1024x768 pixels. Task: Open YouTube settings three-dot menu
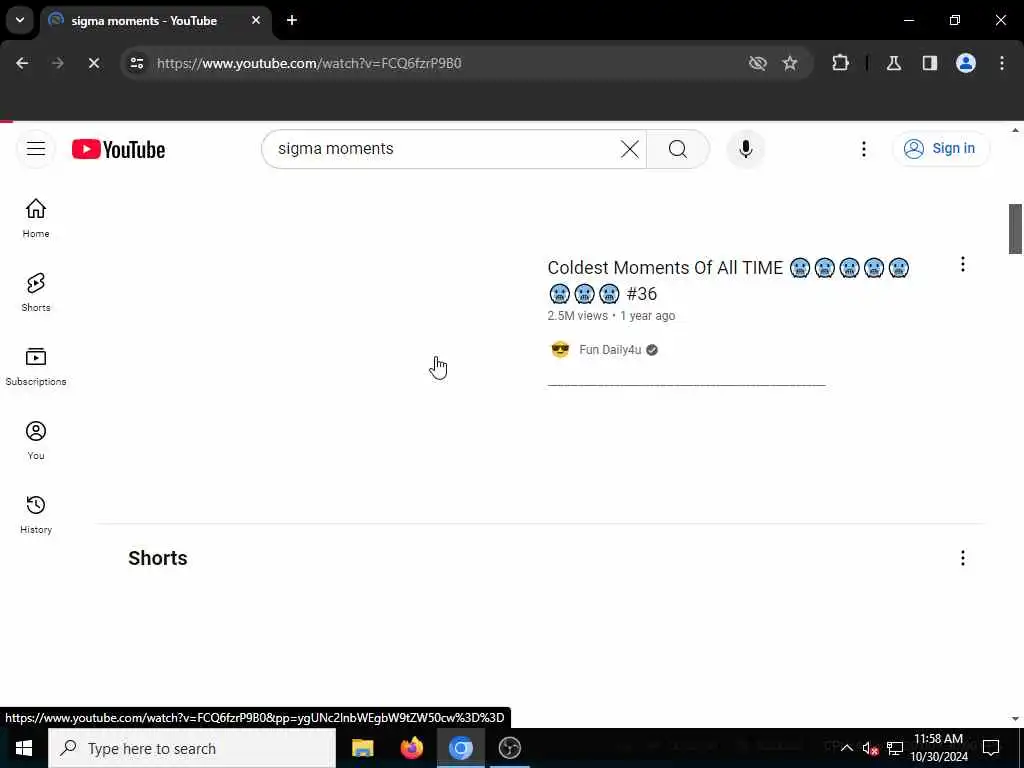863,149
